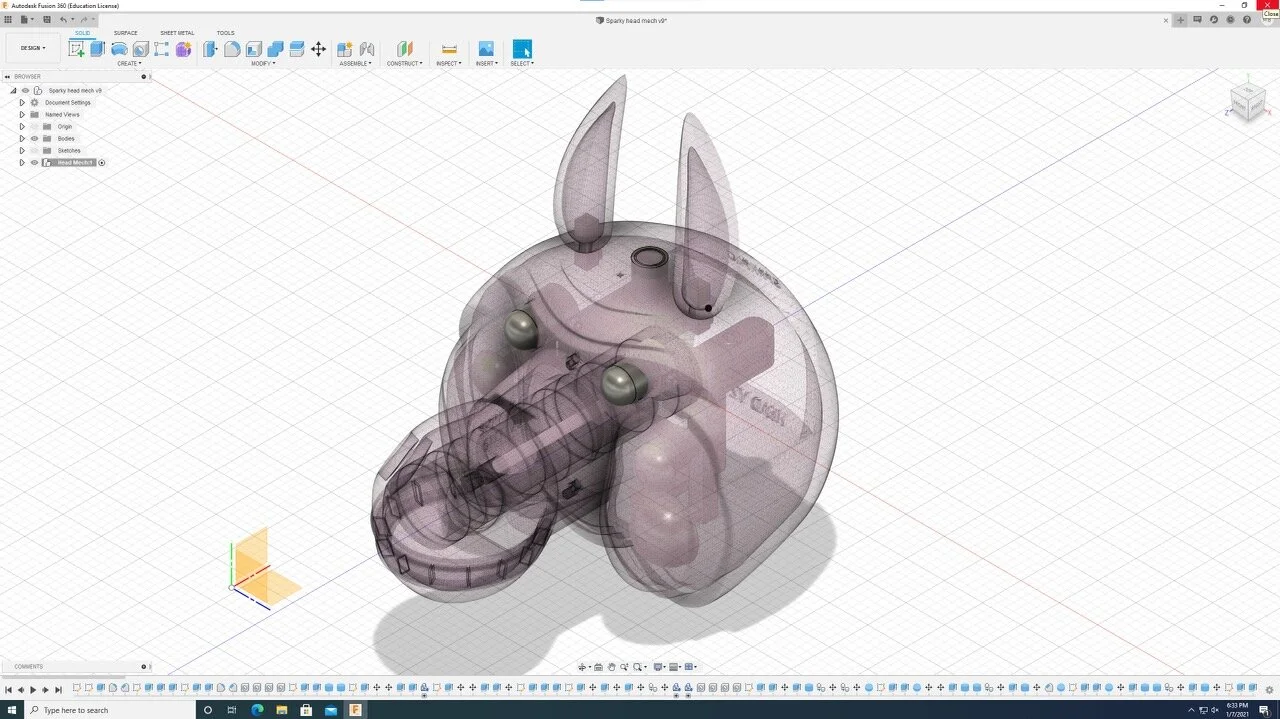Click the Zoom magnifier tool

click(624, 667)
